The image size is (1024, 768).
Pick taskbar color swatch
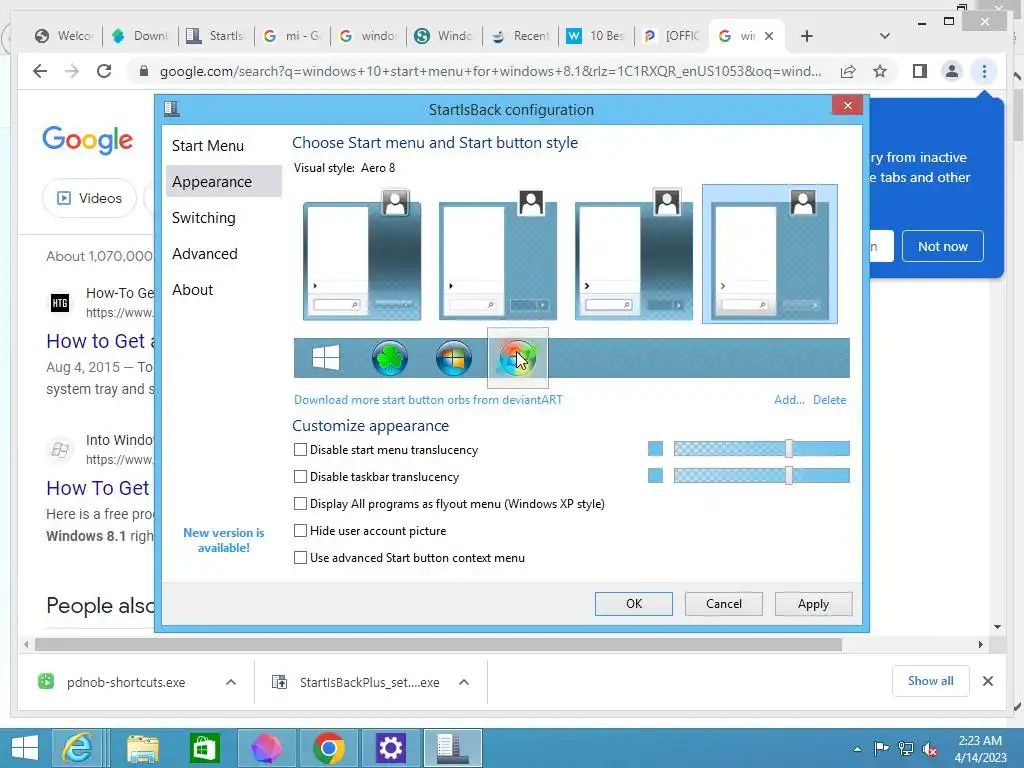click(655, 475)
